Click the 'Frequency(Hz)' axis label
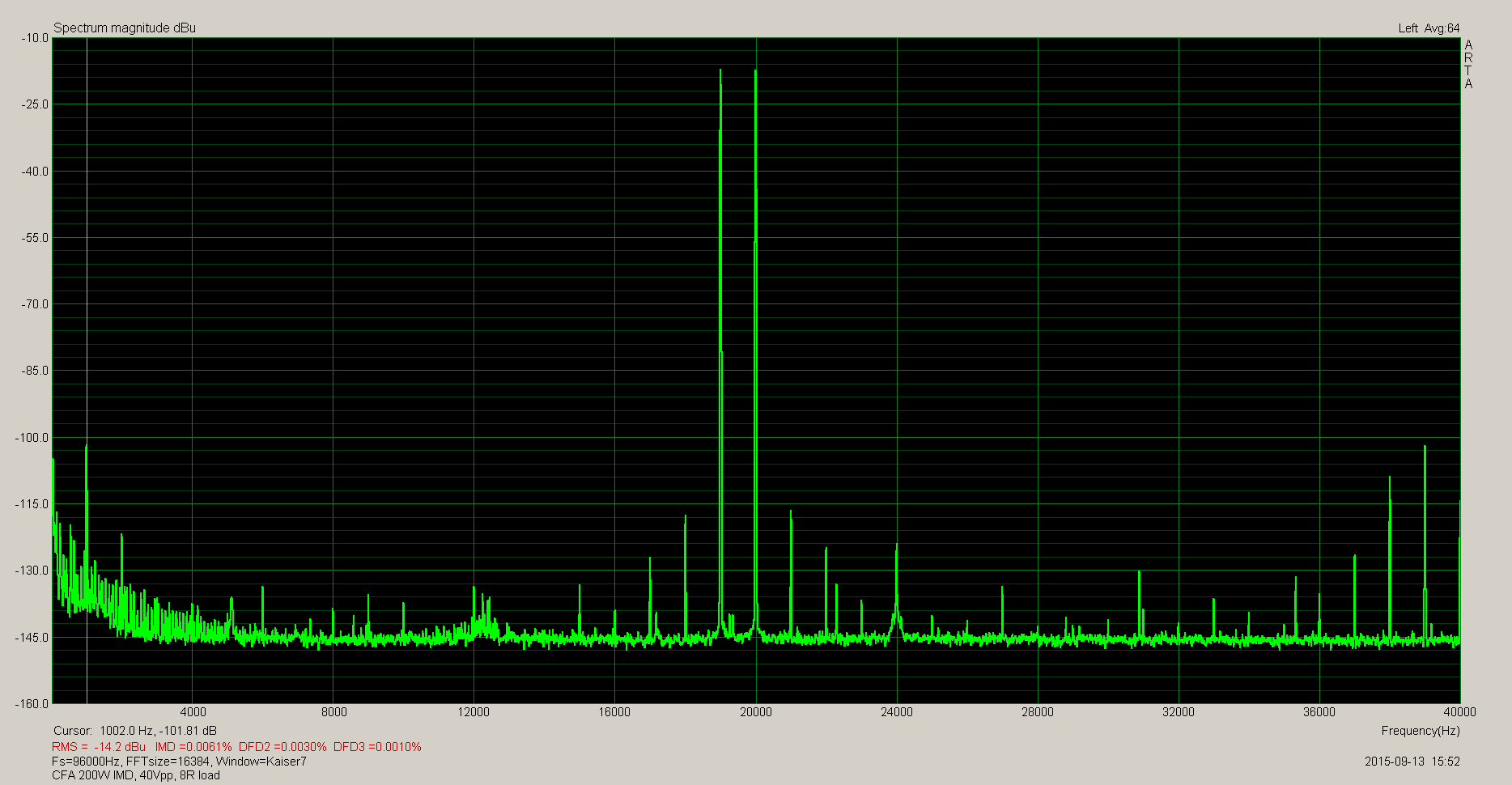This screenshot has height=785, width=1512. (x=1421, y=731)
